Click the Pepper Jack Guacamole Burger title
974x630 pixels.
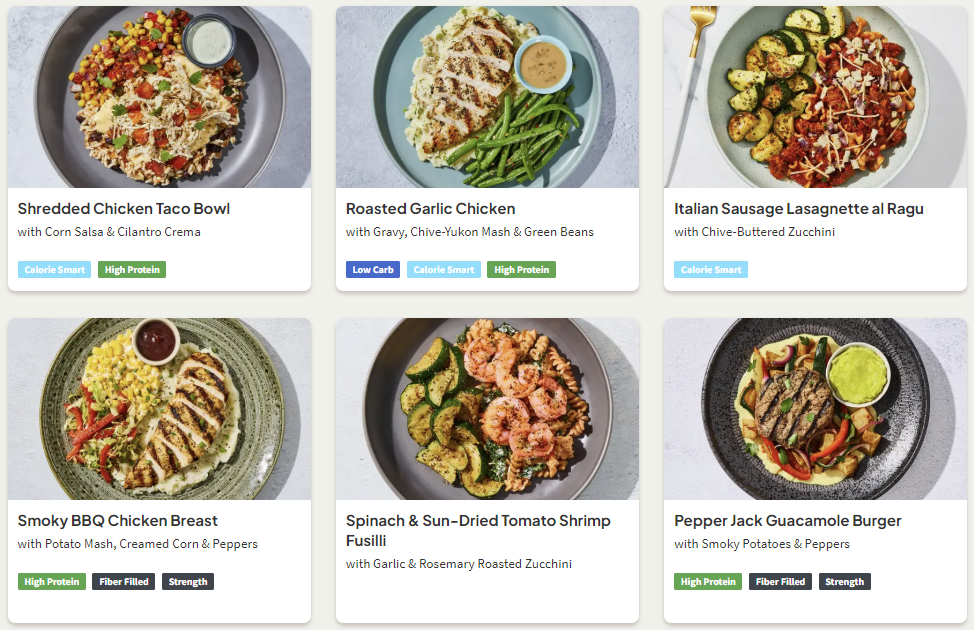(x=787, y=521)
